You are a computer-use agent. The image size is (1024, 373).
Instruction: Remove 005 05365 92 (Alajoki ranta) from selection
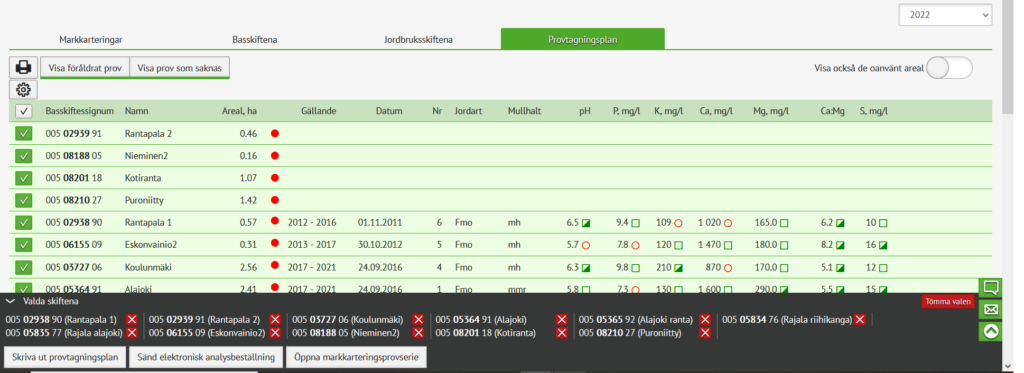[705, 319]
